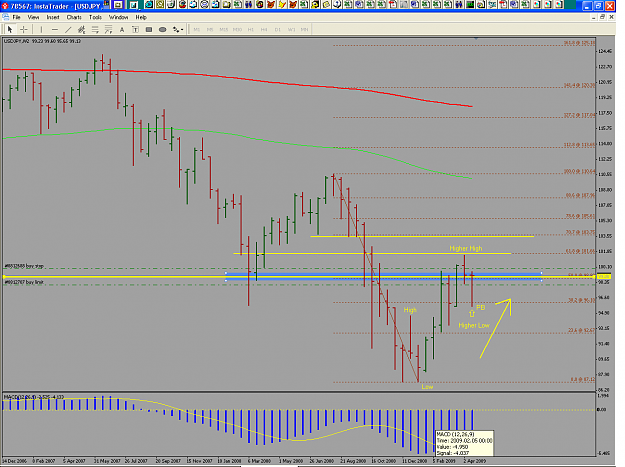Image resolution: width=625 pixels, height=467 pixels.
Task: Select the buy limit order label
Action: tap(24, 282)
